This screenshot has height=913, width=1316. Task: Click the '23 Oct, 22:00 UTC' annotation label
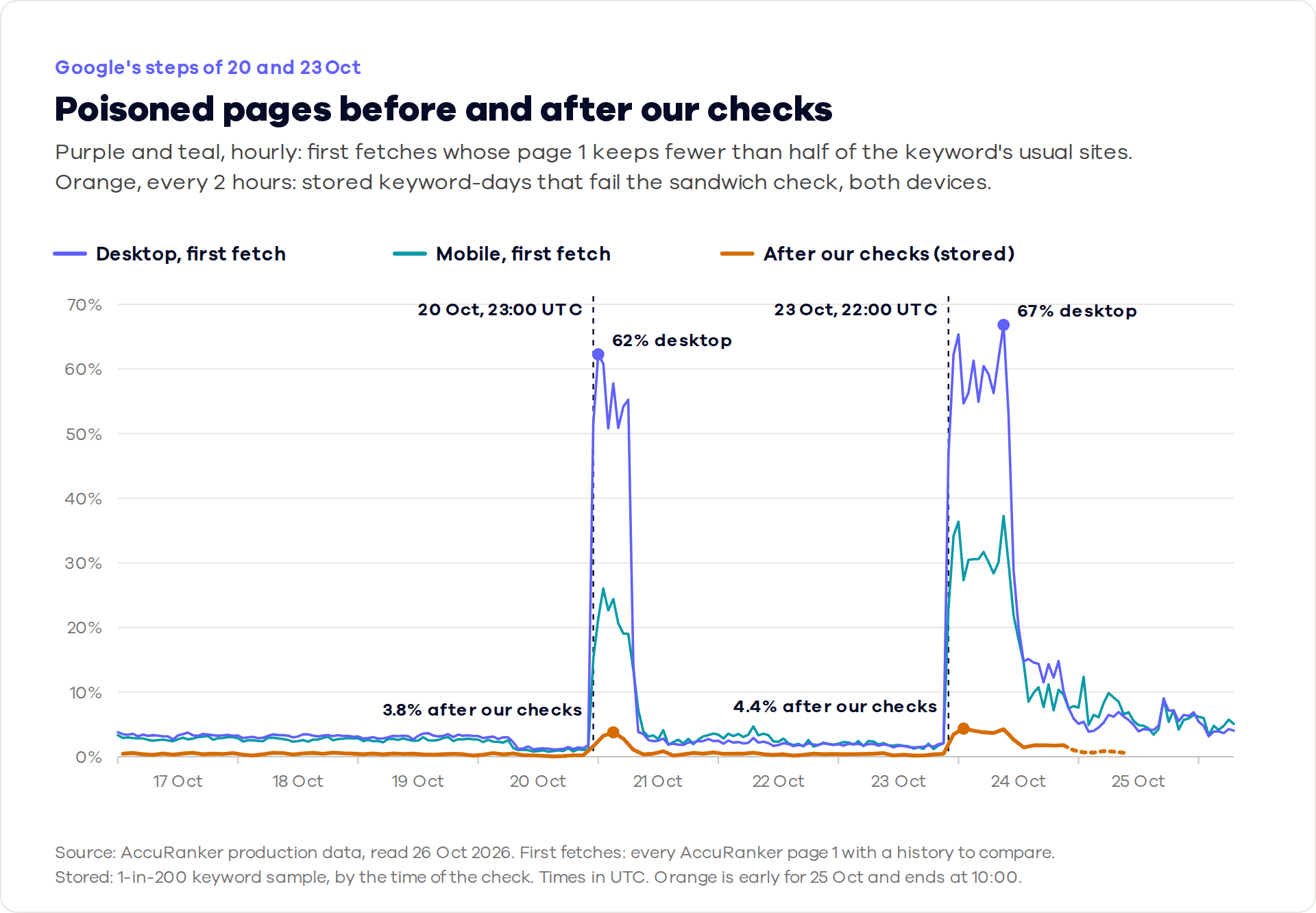point(855,310)
